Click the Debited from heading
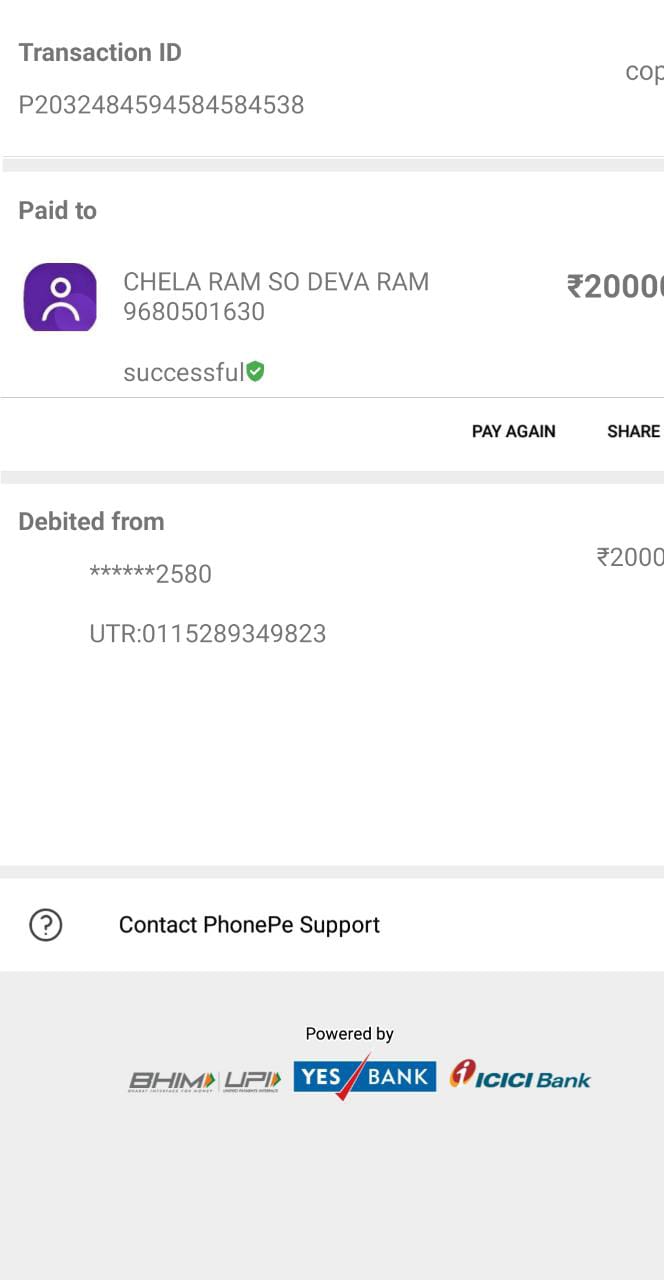The width and height of the screenshot is (664, 1280). [91, 522]
